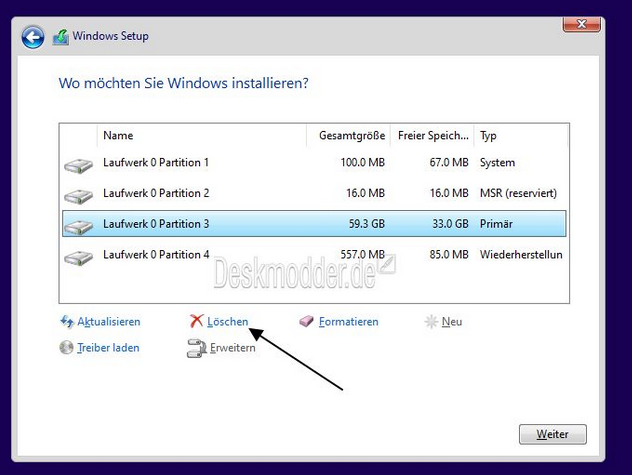Select Laufwerk 0 Partition 4
This screenshot has height=475, width=632.
[314, 254]
